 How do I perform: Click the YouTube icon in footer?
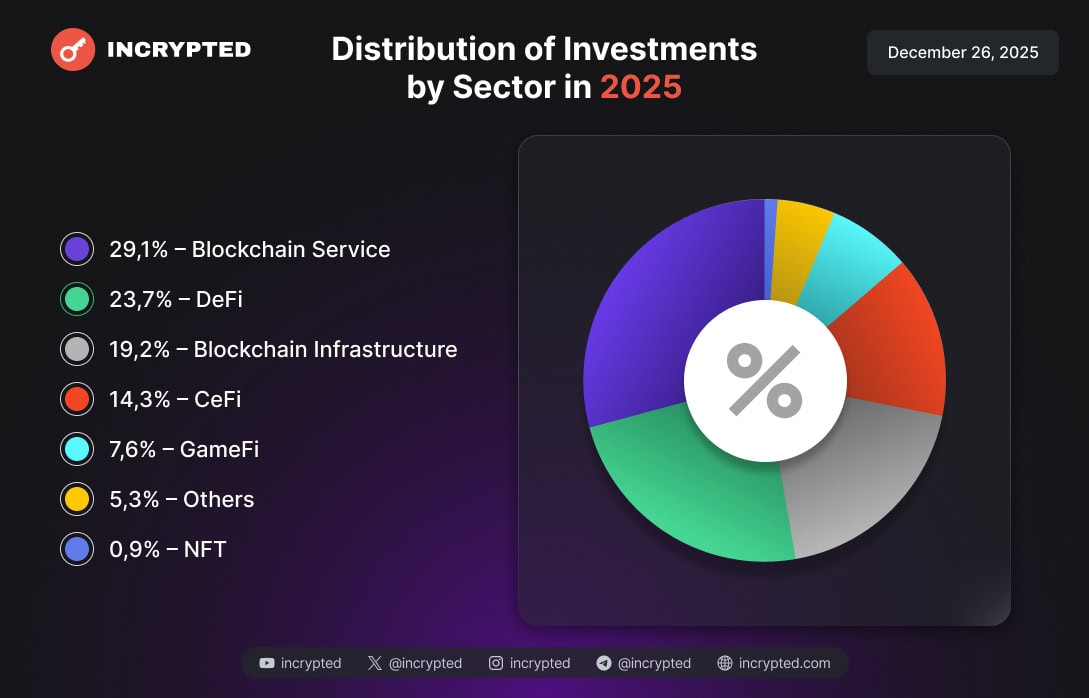click(x=267, y=663)
